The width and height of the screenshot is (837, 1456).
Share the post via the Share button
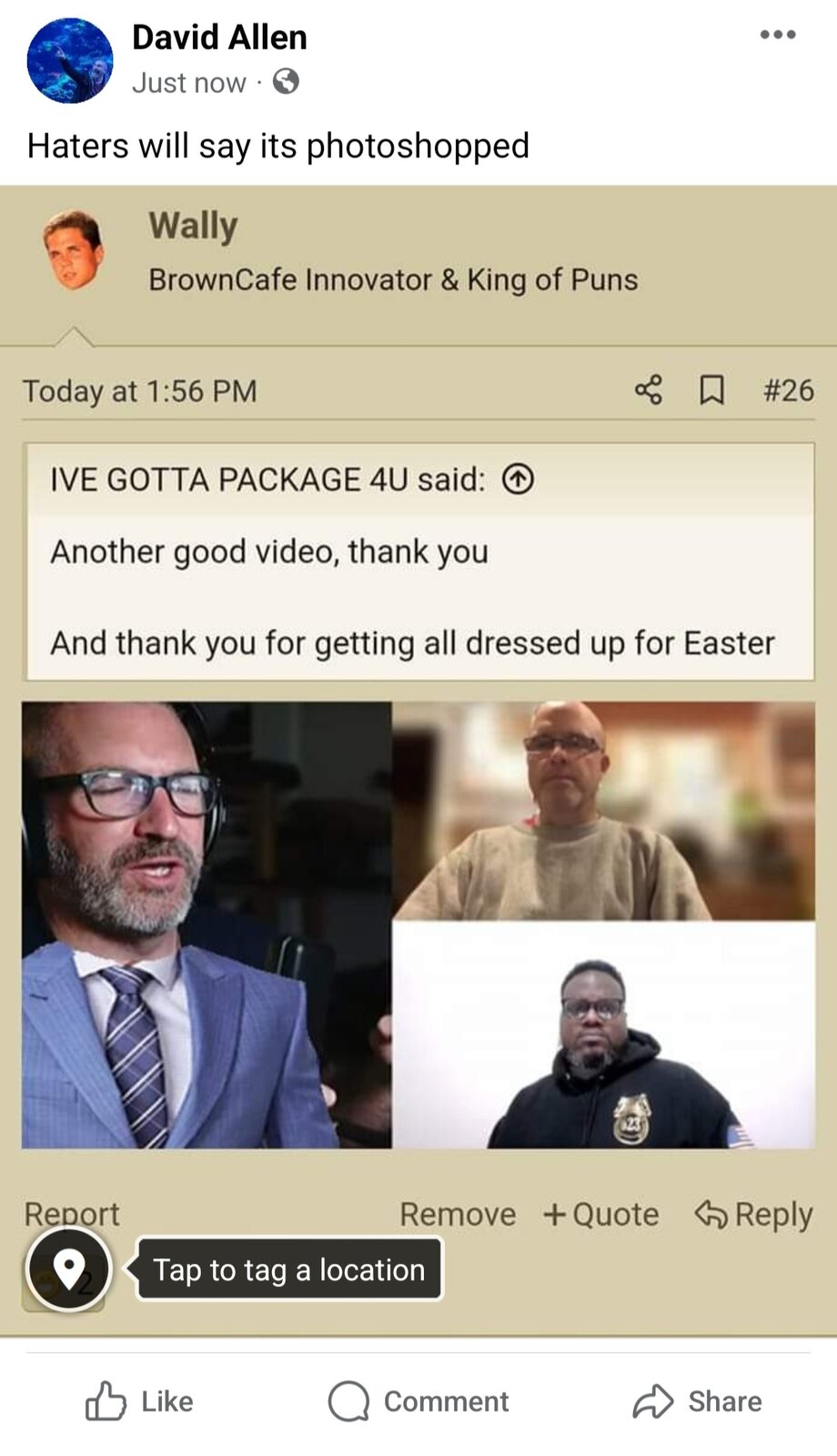click(x=697, y=1400)
